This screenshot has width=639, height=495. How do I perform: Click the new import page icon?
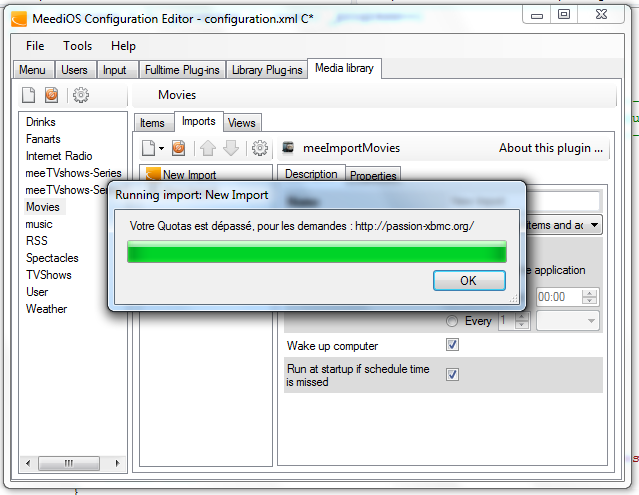coord(148,148)
